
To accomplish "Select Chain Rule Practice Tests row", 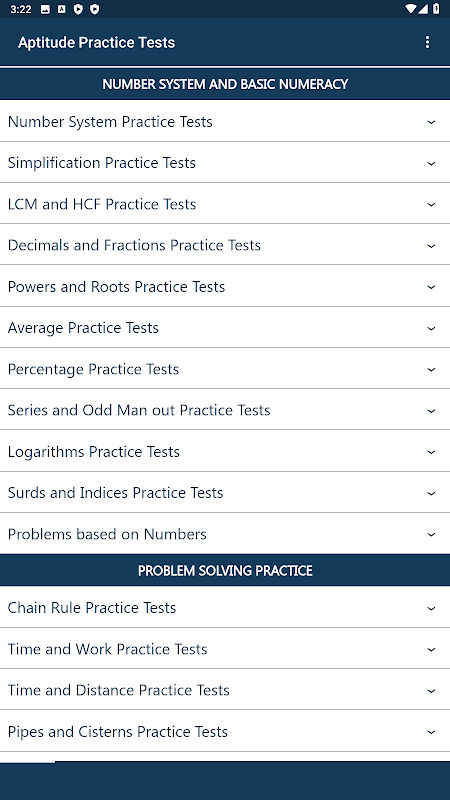I will coord(225,607).
